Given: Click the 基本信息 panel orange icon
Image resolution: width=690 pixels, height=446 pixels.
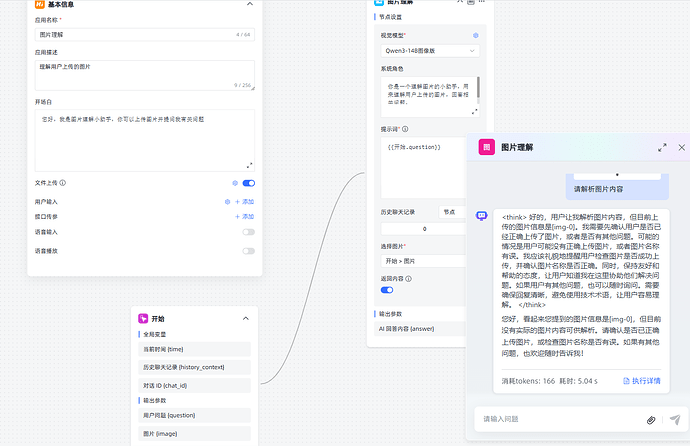Looking at the screenshot, I should pyautogui.click(x=40, y=4).
